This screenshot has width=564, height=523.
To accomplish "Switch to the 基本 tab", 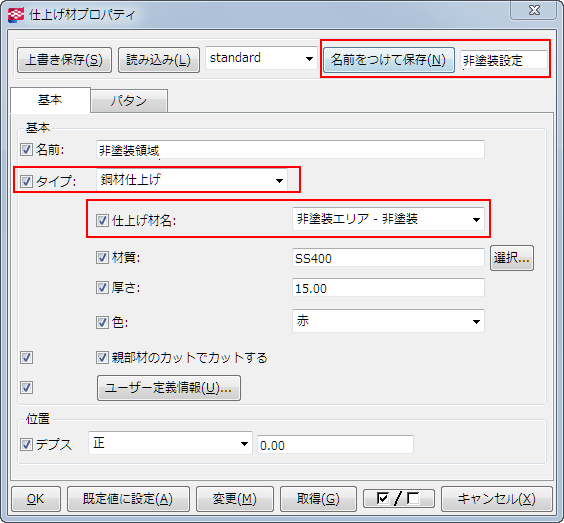I will coord(50,100).
